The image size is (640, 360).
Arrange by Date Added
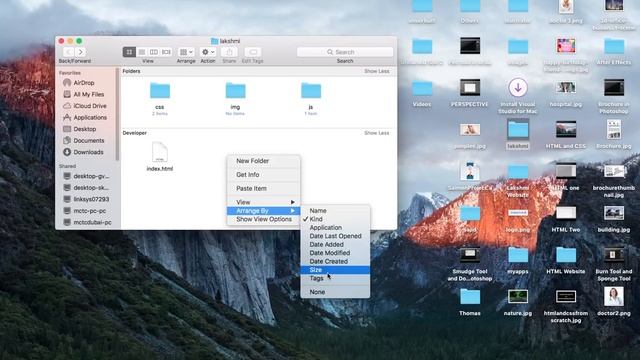pyautogui.click(x=335, y=244)
